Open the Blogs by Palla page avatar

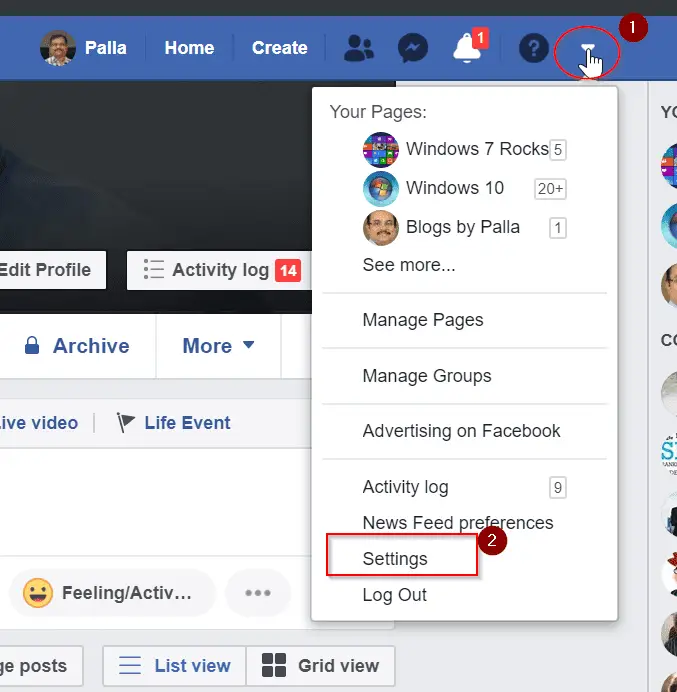point(380,228)
